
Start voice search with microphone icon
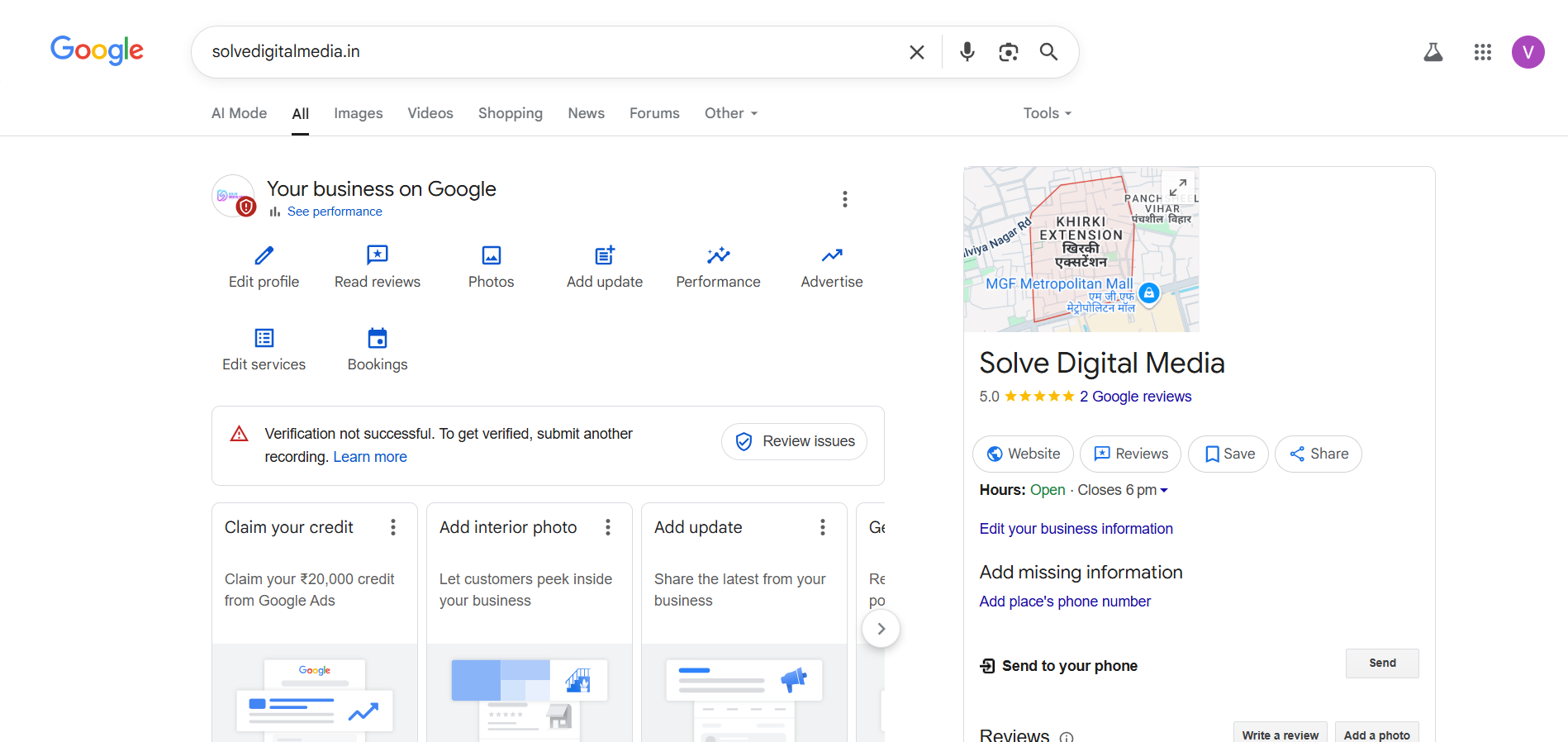(967, 52)
